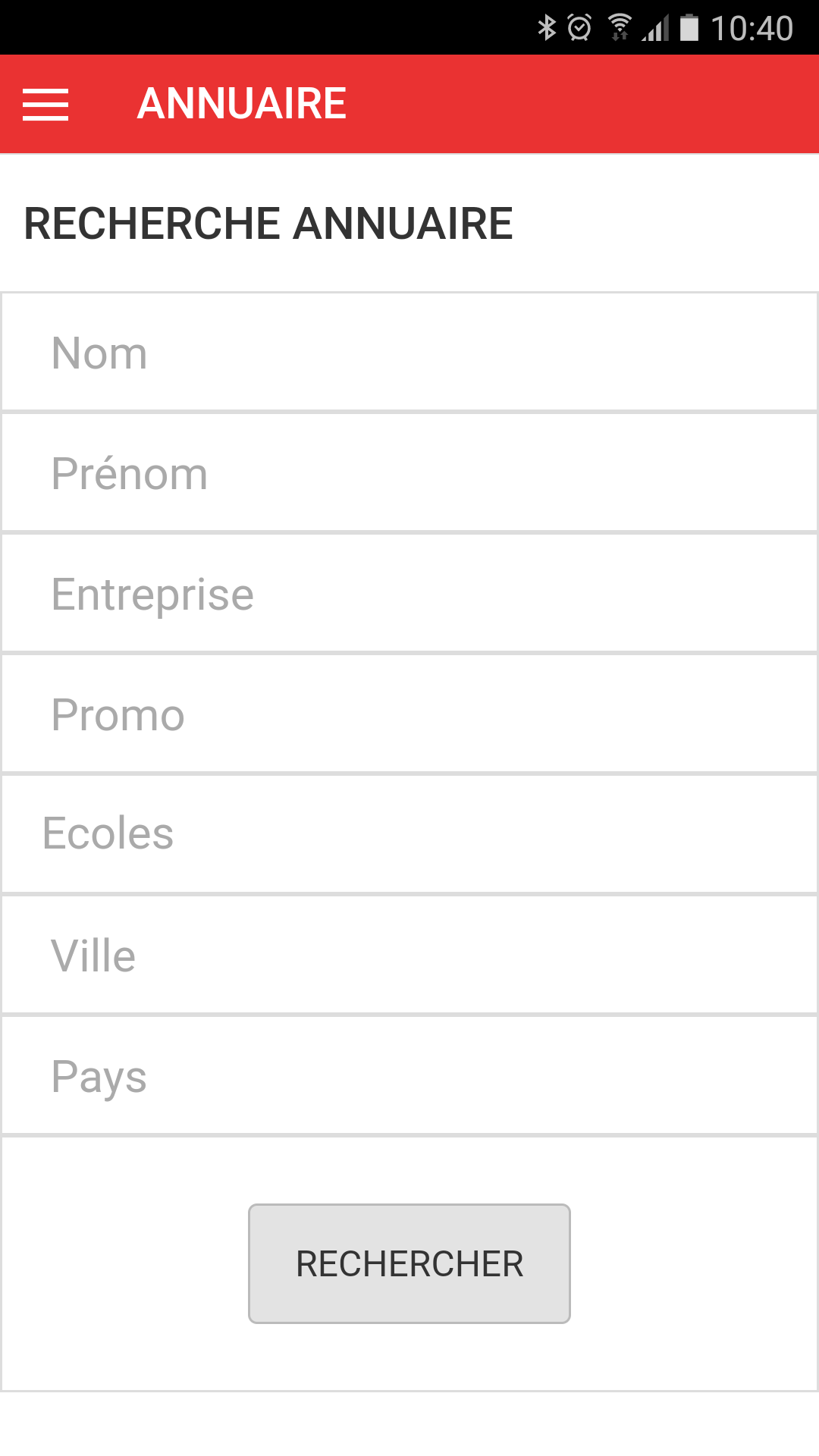
Task: Select the Prénom text field
Action: (x=409, y=474)
